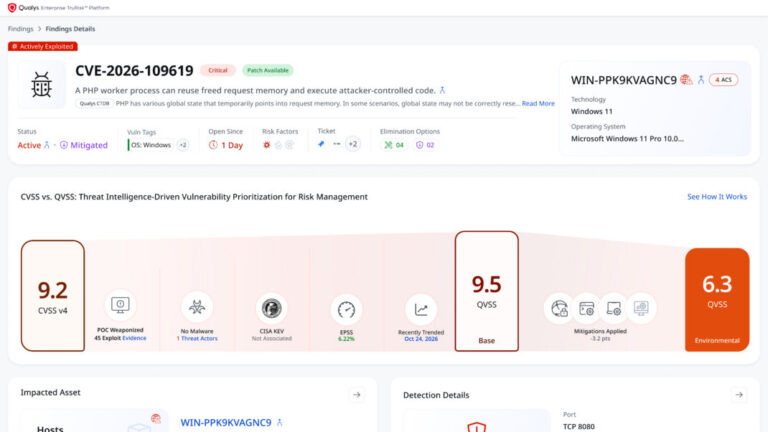Open Impacted Asset panel with arrow
768x432 pixels.
tap(357, 394)
